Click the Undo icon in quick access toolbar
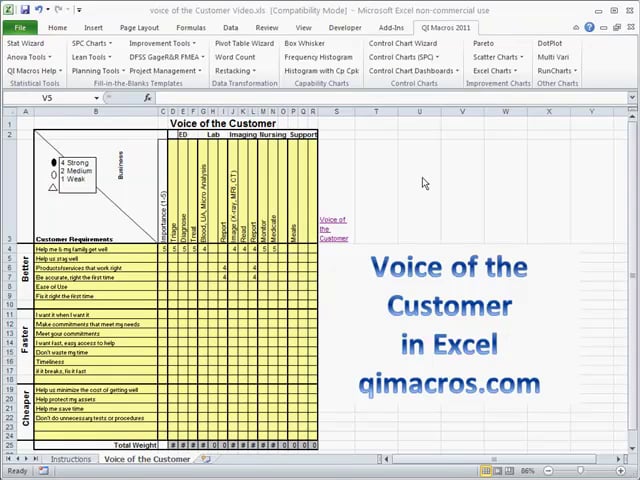 click(39, 9)
